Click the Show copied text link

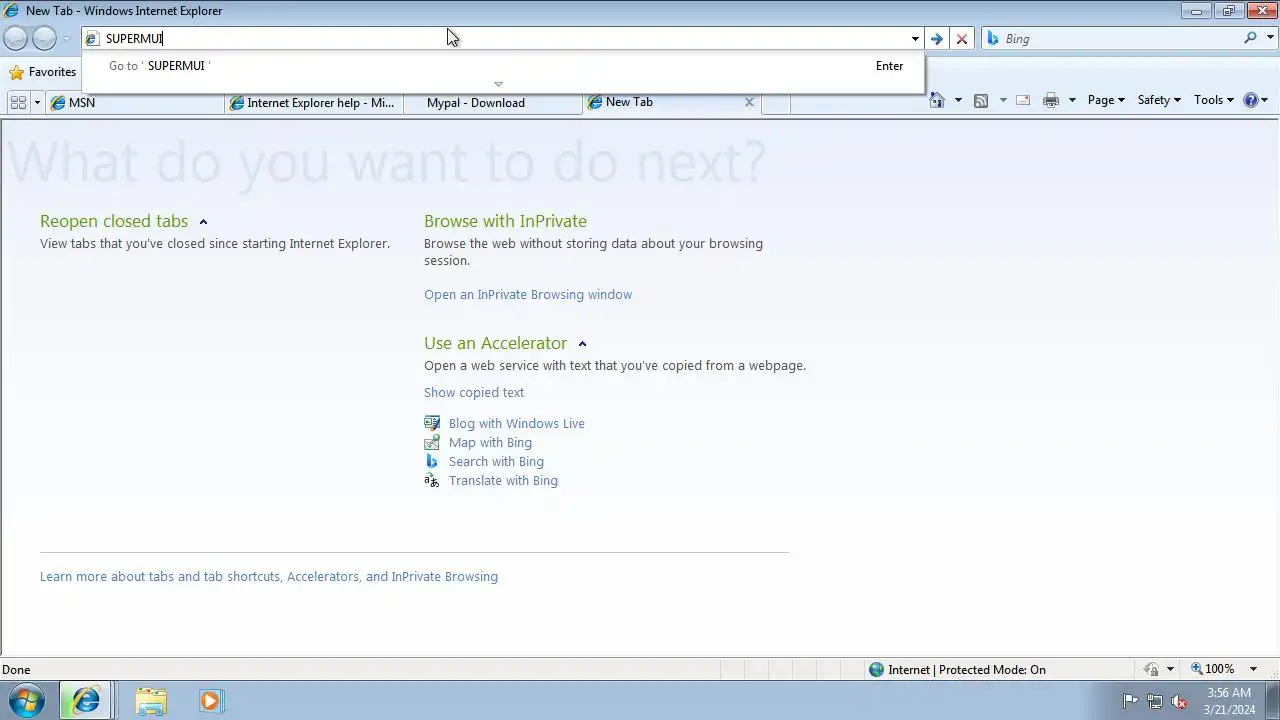point(474,393)
